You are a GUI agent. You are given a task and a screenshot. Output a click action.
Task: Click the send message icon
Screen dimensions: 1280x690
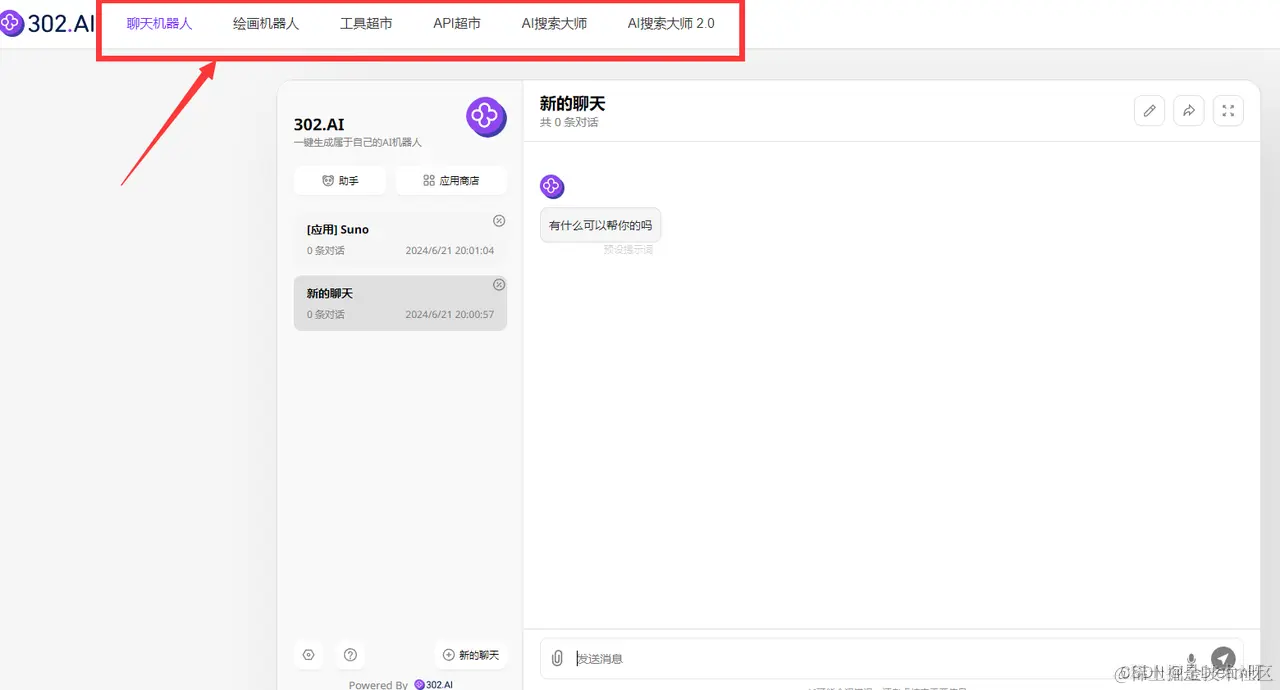point(1223,658)
